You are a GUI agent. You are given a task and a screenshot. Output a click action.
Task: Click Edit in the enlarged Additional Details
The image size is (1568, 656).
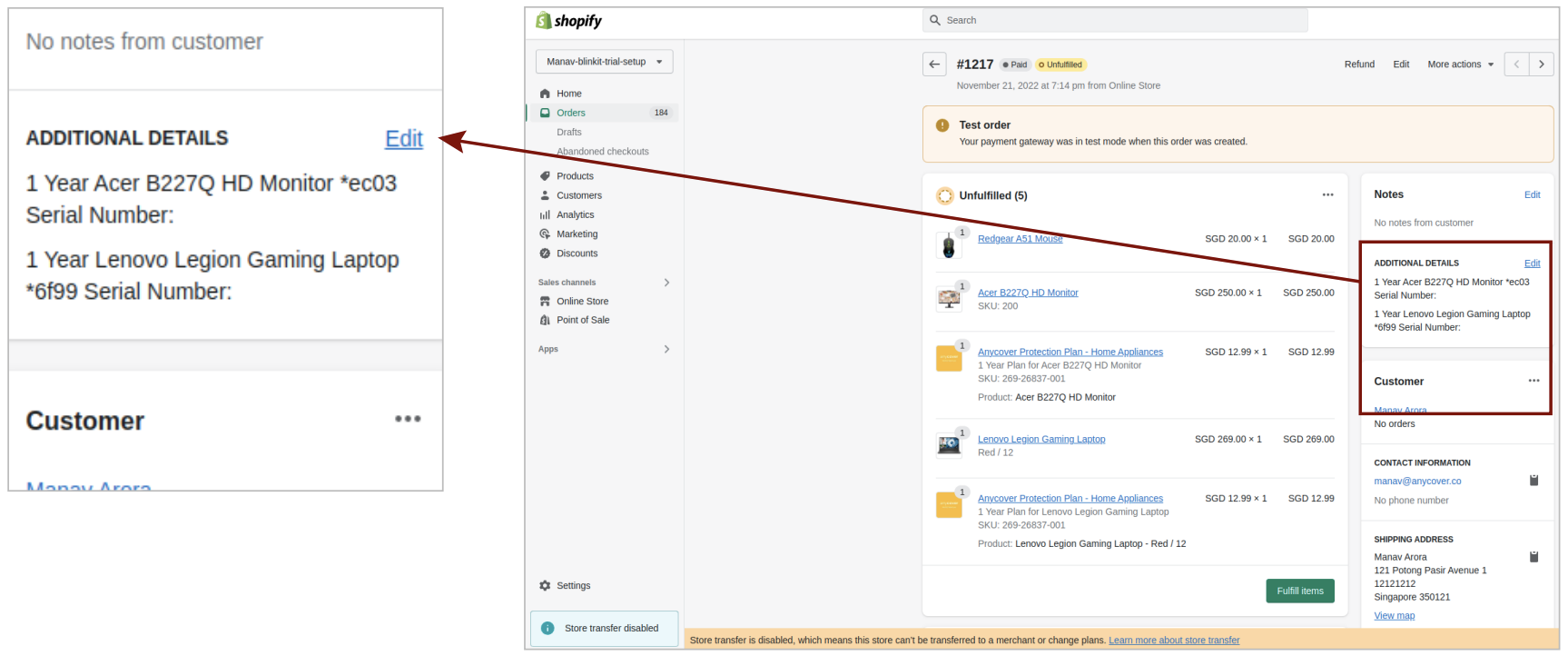(x=404, y=139)
